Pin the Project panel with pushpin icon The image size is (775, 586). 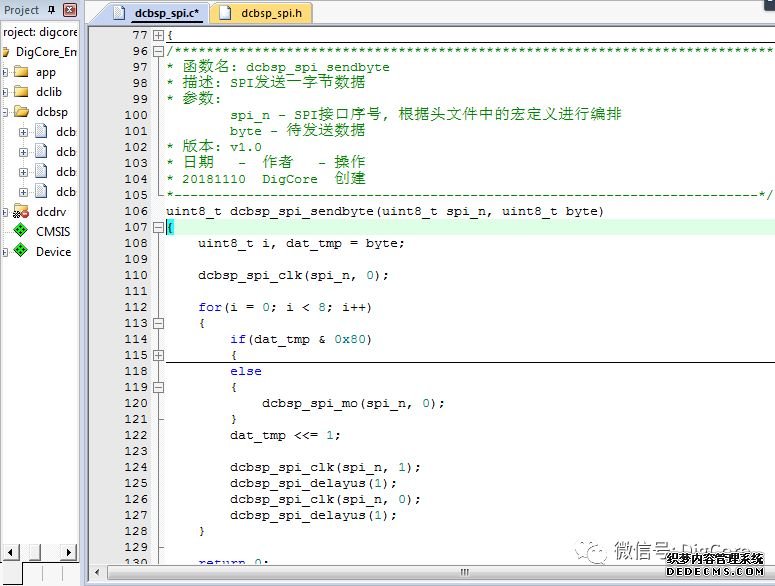click(53, 10)
